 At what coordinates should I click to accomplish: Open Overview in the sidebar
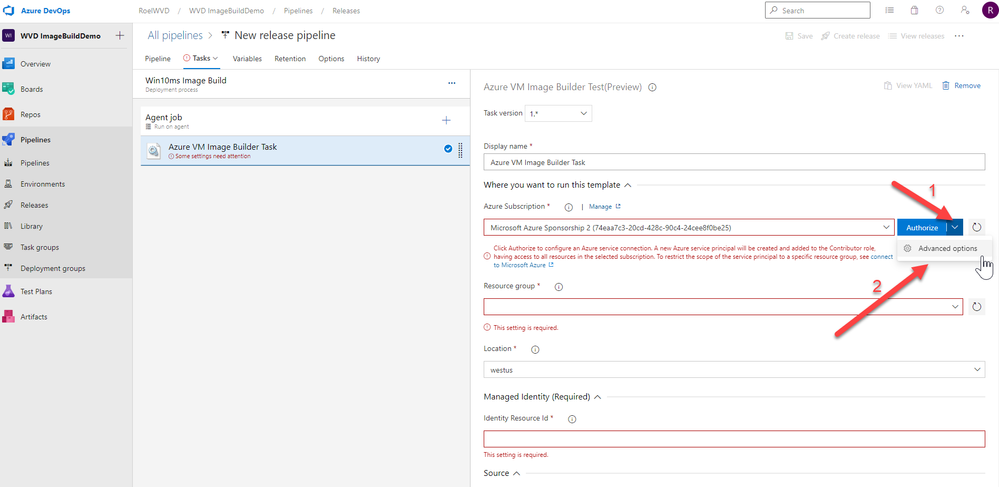pyautogui.click(x=35, y=64)
